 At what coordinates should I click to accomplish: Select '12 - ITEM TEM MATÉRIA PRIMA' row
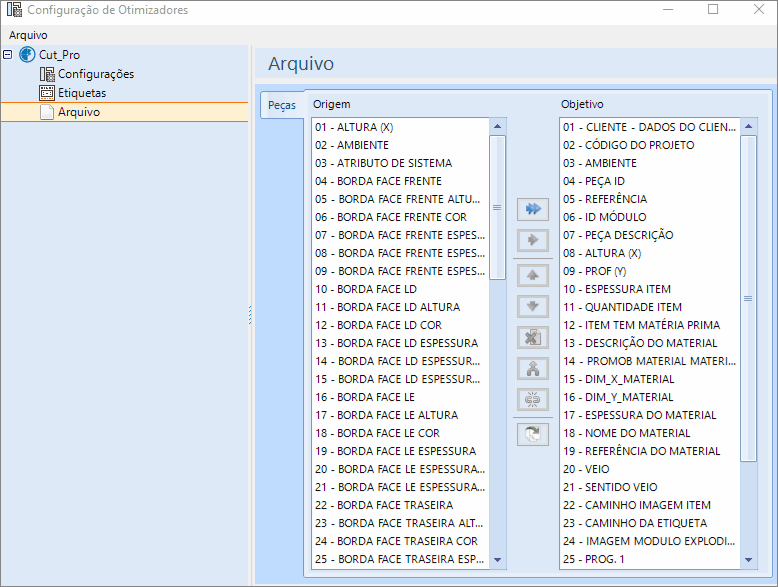650,325
